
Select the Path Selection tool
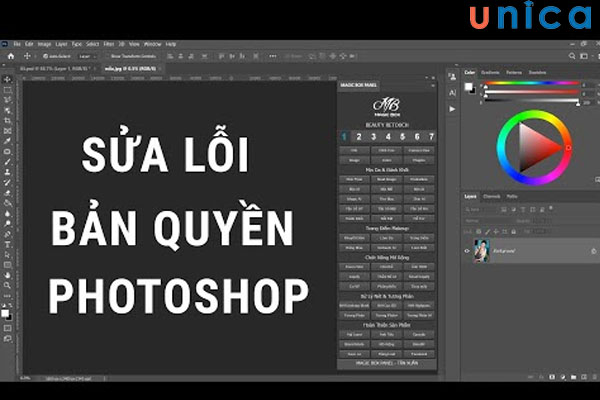point(7,255)
